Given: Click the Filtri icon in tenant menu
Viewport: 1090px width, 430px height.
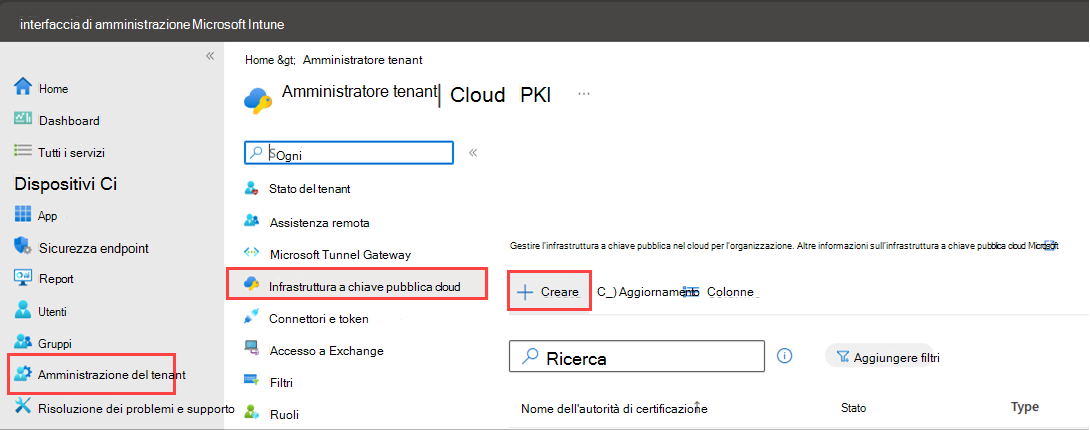Looking at the screenshot, I should click(x=252, y=381).
